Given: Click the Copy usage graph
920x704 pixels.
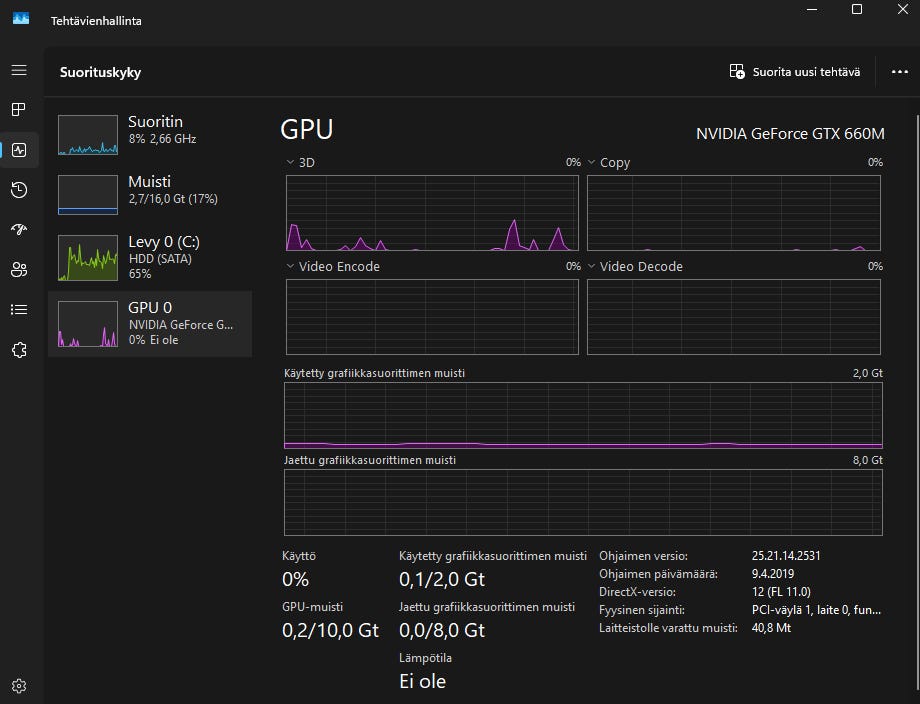Looking at the screenshot, I should coord(733,213).
